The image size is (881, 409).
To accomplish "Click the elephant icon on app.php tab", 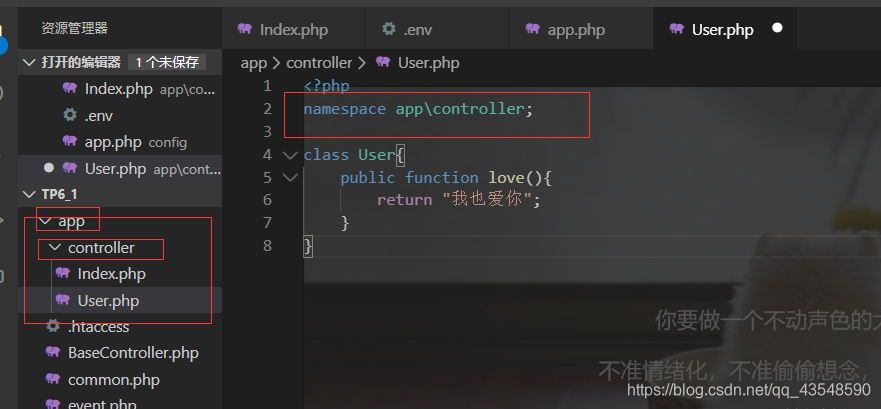I will 533,29.
